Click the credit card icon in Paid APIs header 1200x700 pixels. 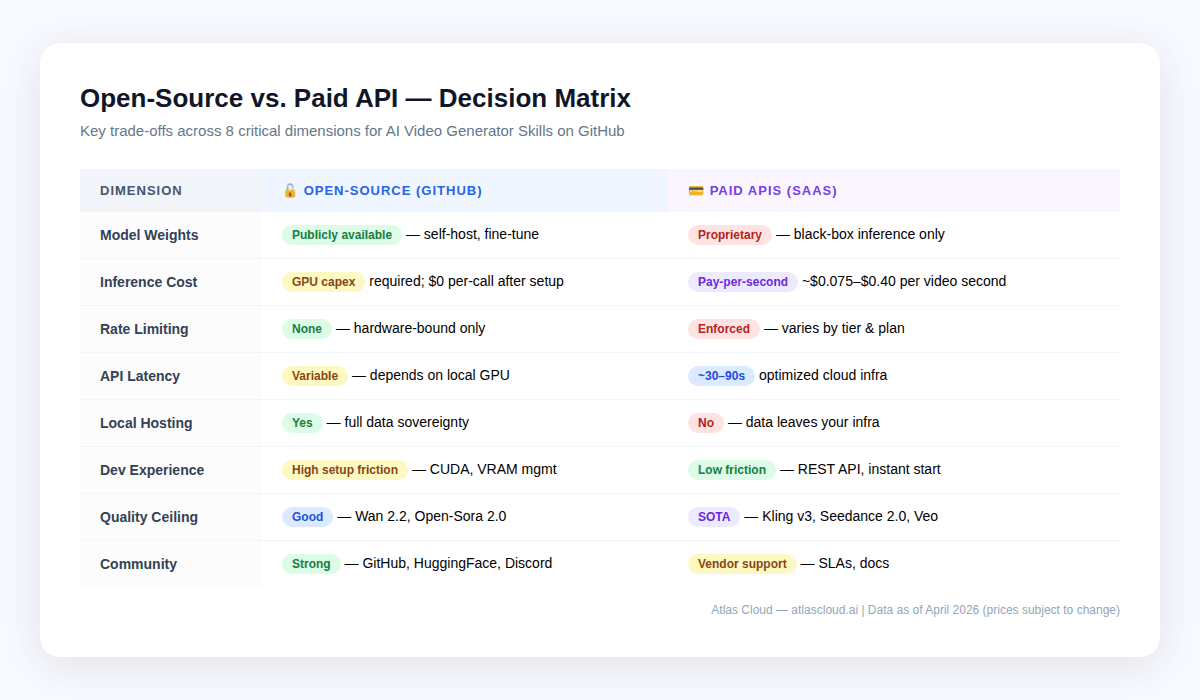(x=696, y=190)
